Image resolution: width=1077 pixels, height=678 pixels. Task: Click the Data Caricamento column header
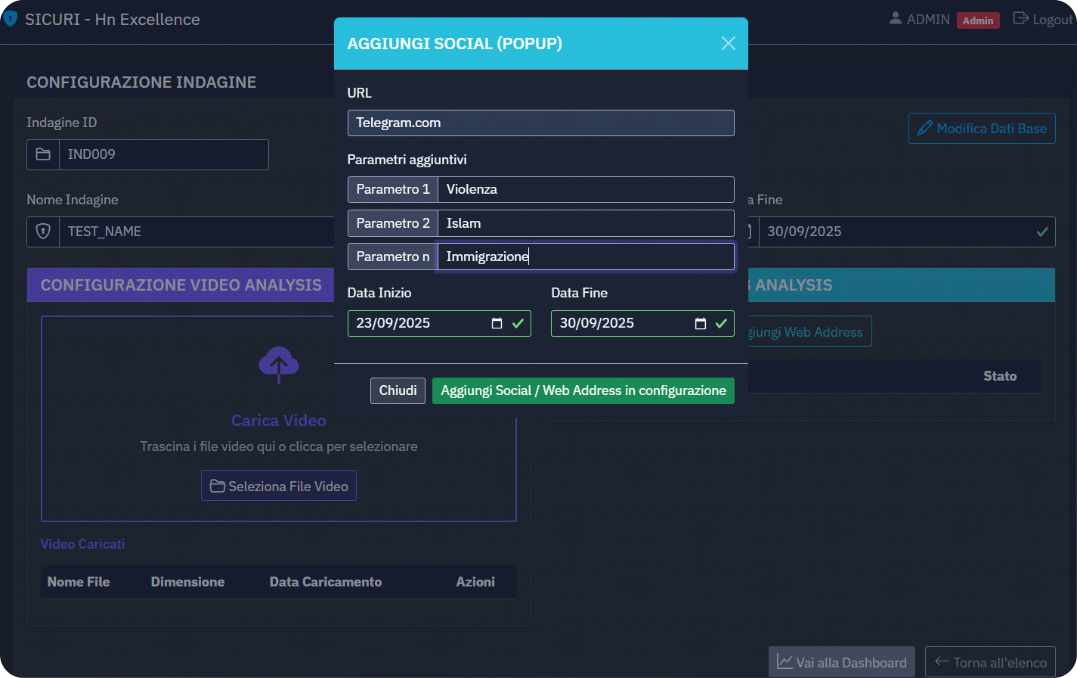[x=325, y=582]
